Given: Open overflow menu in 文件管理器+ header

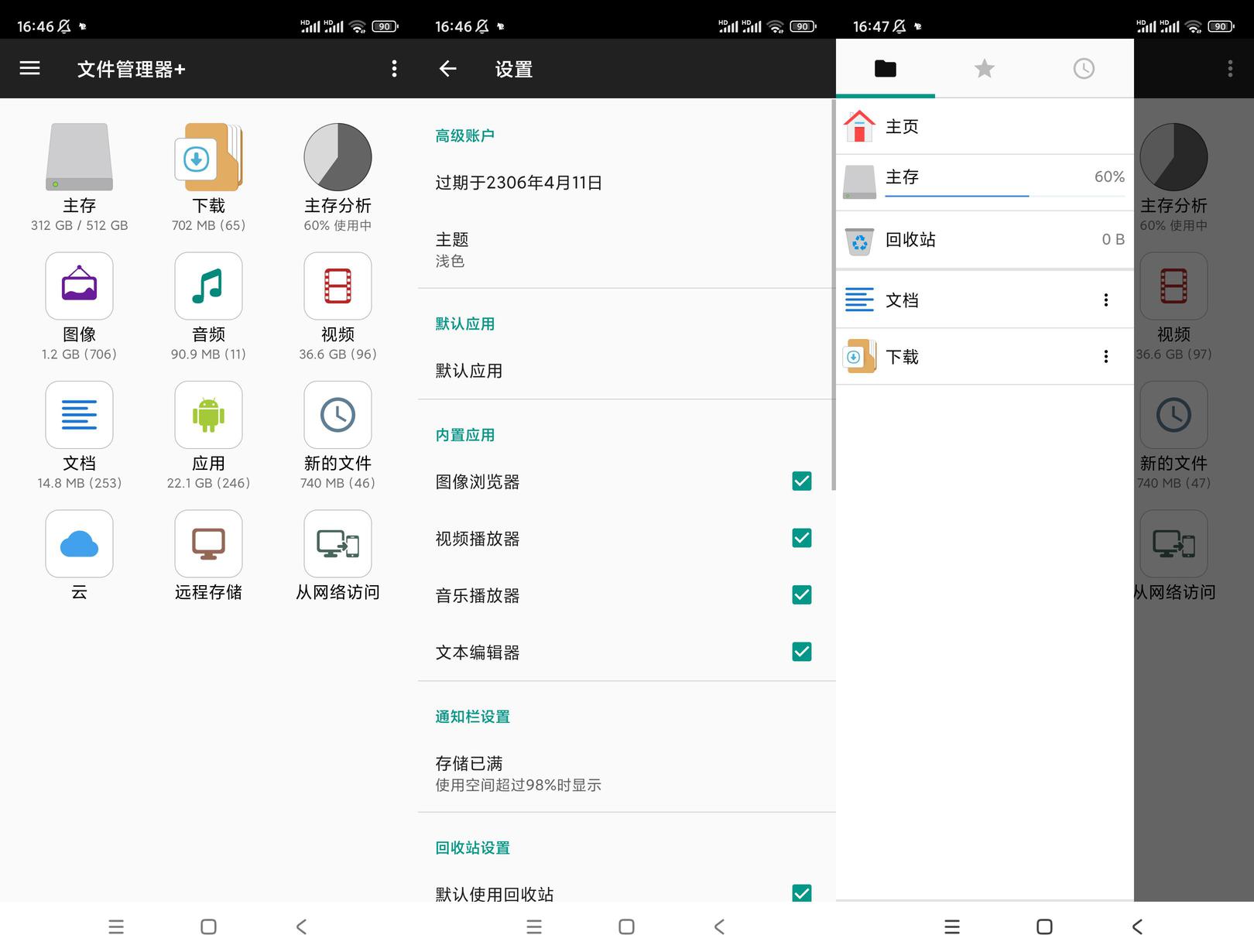Looking at the screenshot, I should click(394, 69).
